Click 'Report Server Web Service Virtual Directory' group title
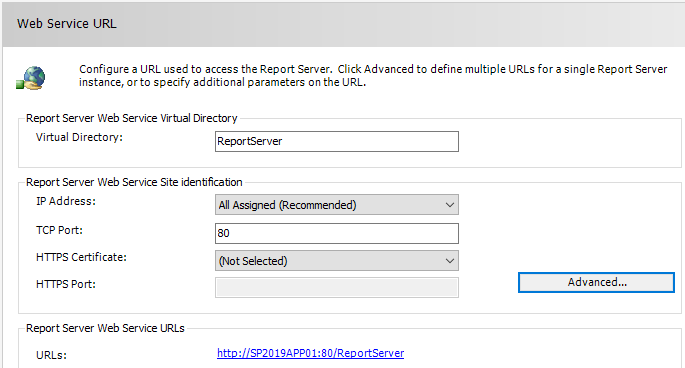Screen dimensions: 685x368 click(131, 118)
